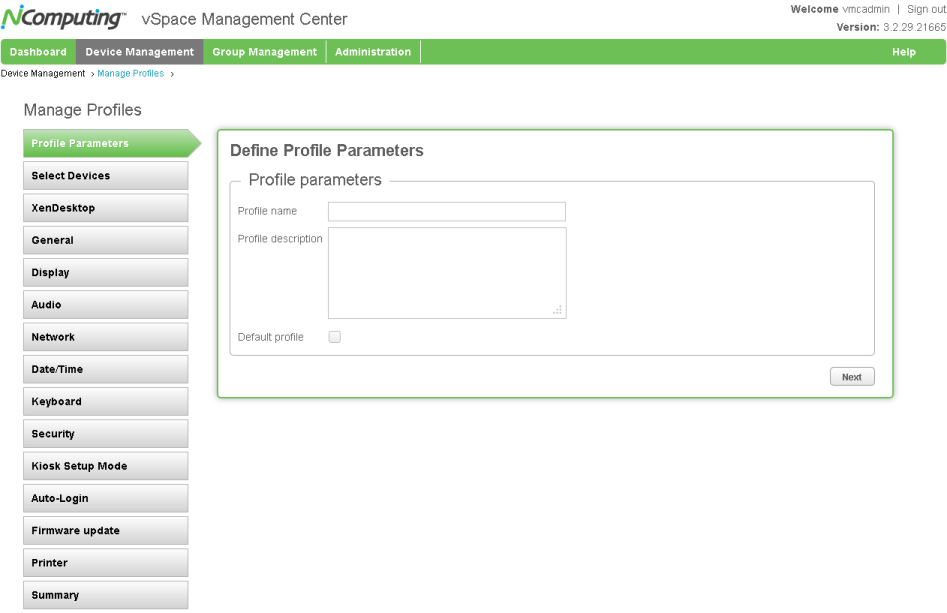
Task: Click inside the Profile description box
Action: tap(447, 273)
